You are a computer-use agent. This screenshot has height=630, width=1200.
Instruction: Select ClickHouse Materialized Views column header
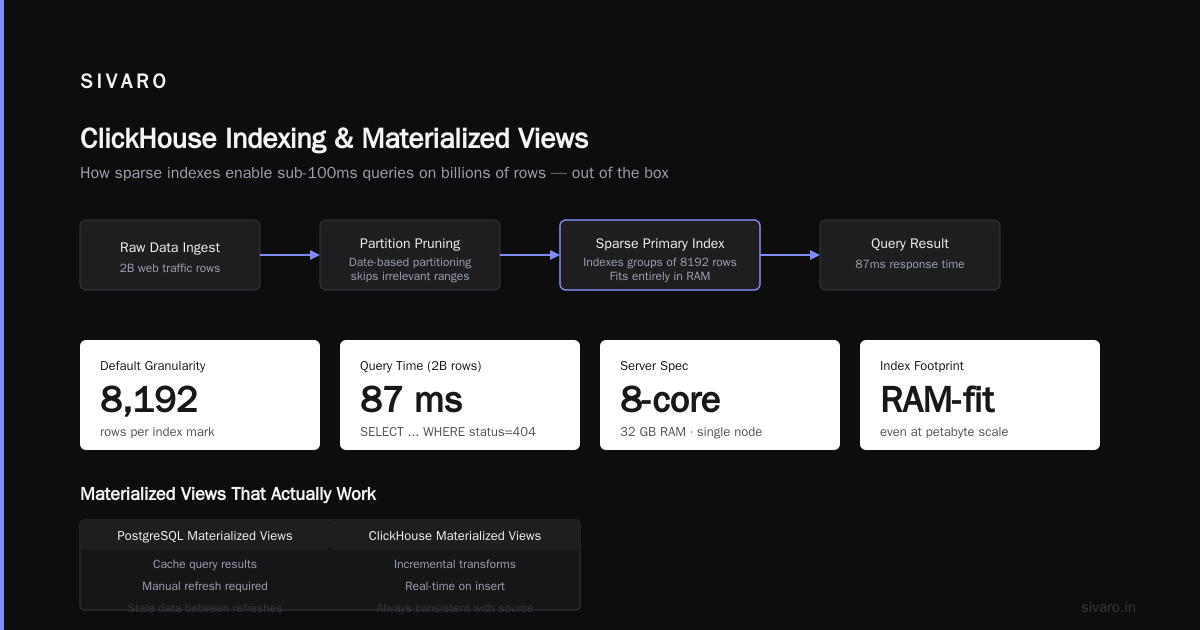(455, 536)
